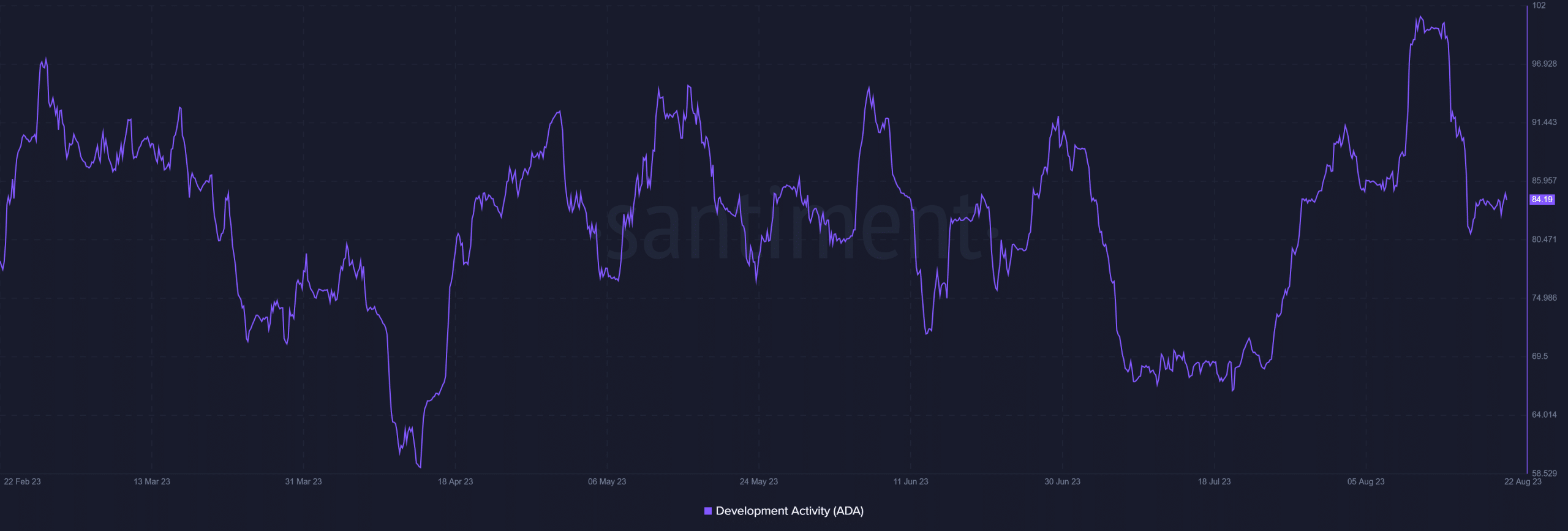This screenshot has height=531, width=1568.
Task: Select the 22 Aug 23 date label
Action: (1523, 481)
